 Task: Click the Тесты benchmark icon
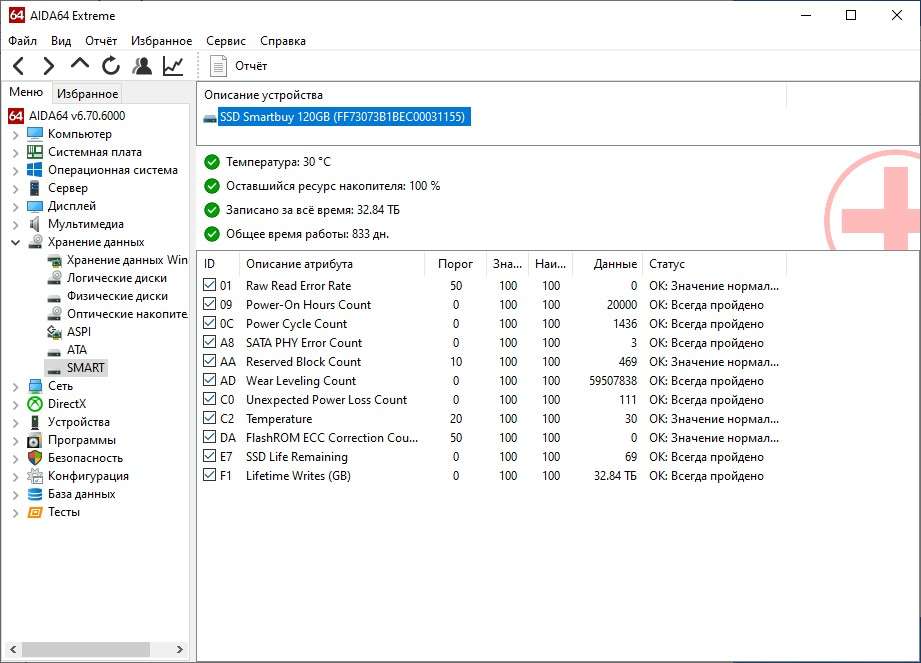click(x=35, y=512)
